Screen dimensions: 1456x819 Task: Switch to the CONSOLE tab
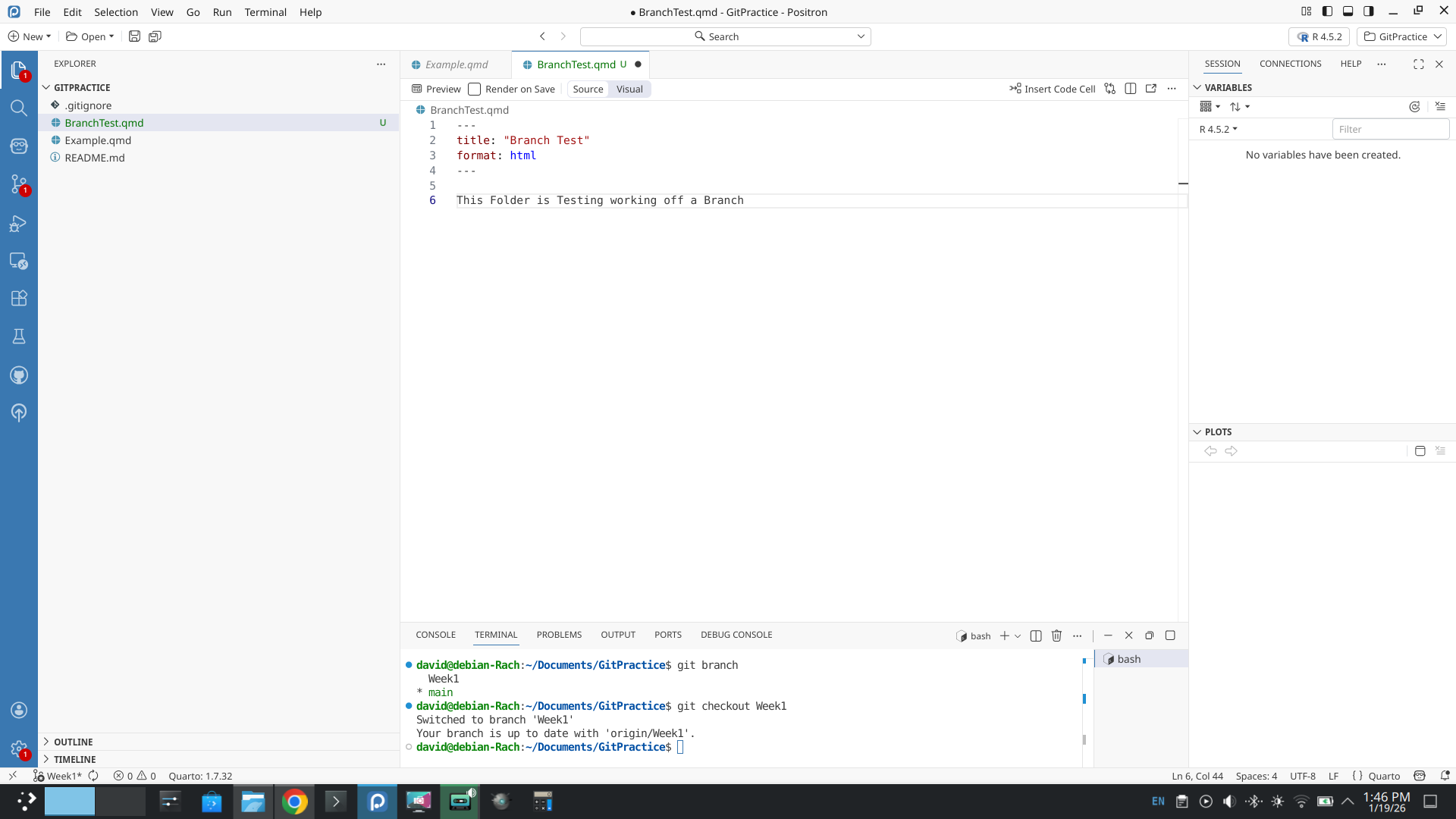click(x=435, y=635)
